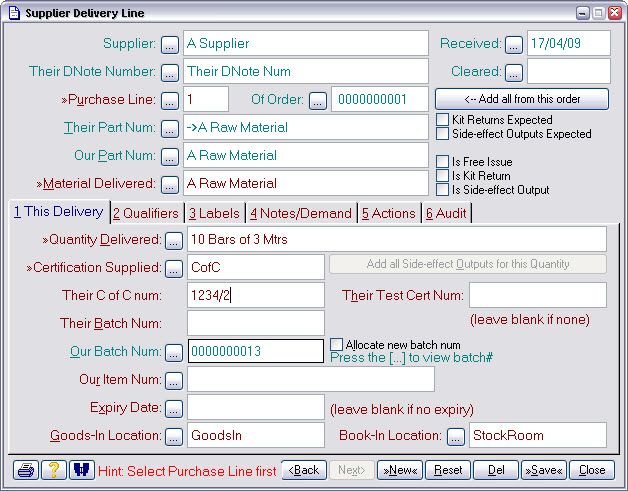Open the Book-In Location lookup button
This screenshot has width=628, height=491.
455,436
